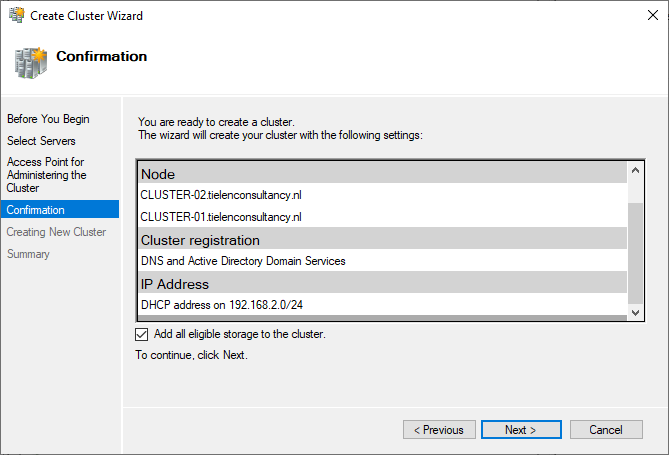Click the Cluster registration section header
669x455 pixels.
pyautogui.click(x=383, y=240)
